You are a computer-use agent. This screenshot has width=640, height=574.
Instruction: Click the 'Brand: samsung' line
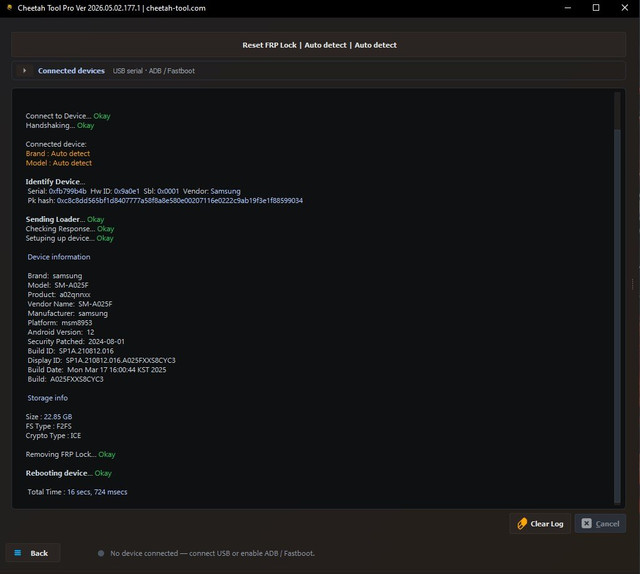coord(55,276)
